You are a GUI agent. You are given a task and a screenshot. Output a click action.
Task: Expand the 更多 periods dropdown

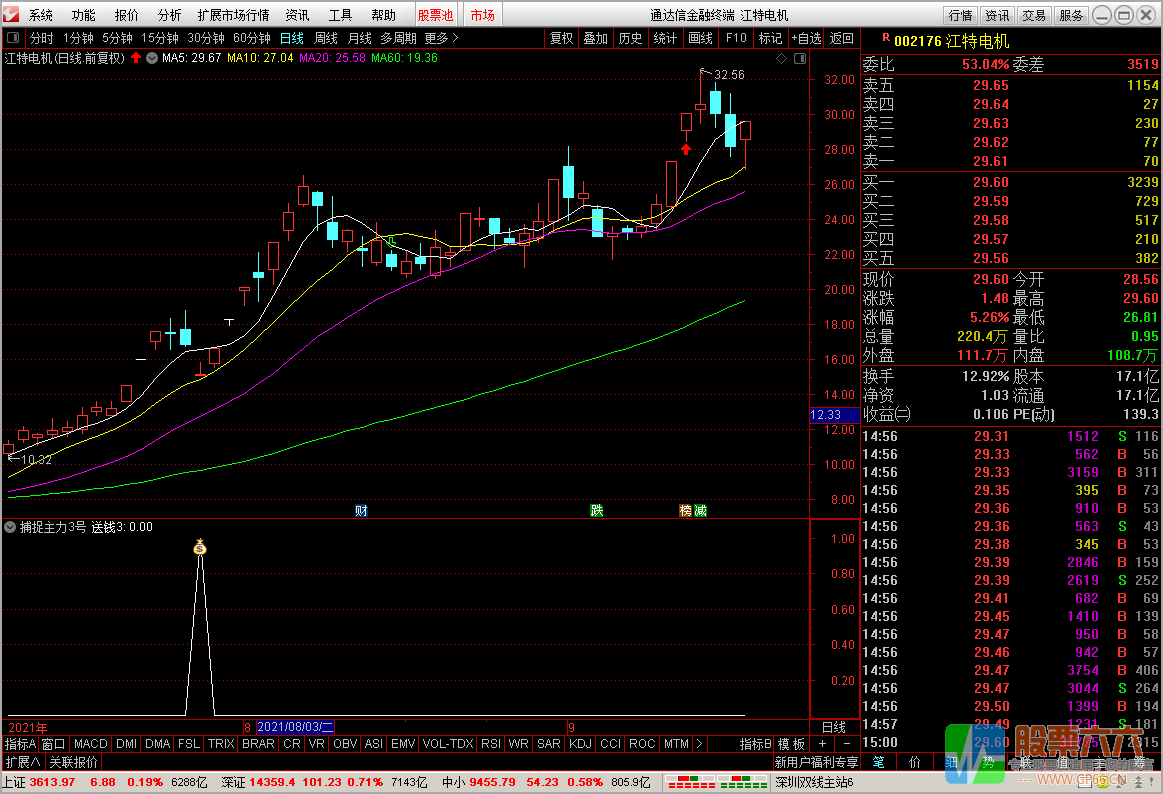point(441,38)
